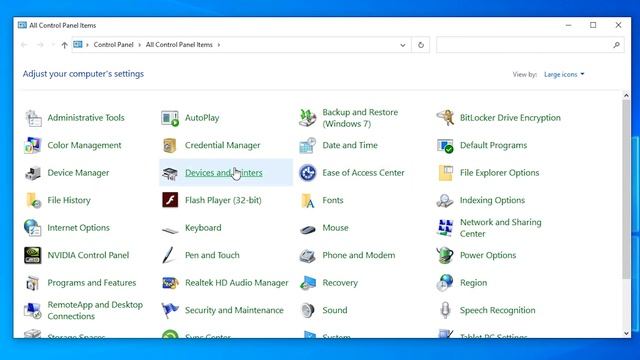Open the Programs and Features link
This screenshot has width=640, height=360.
point(92,283)
